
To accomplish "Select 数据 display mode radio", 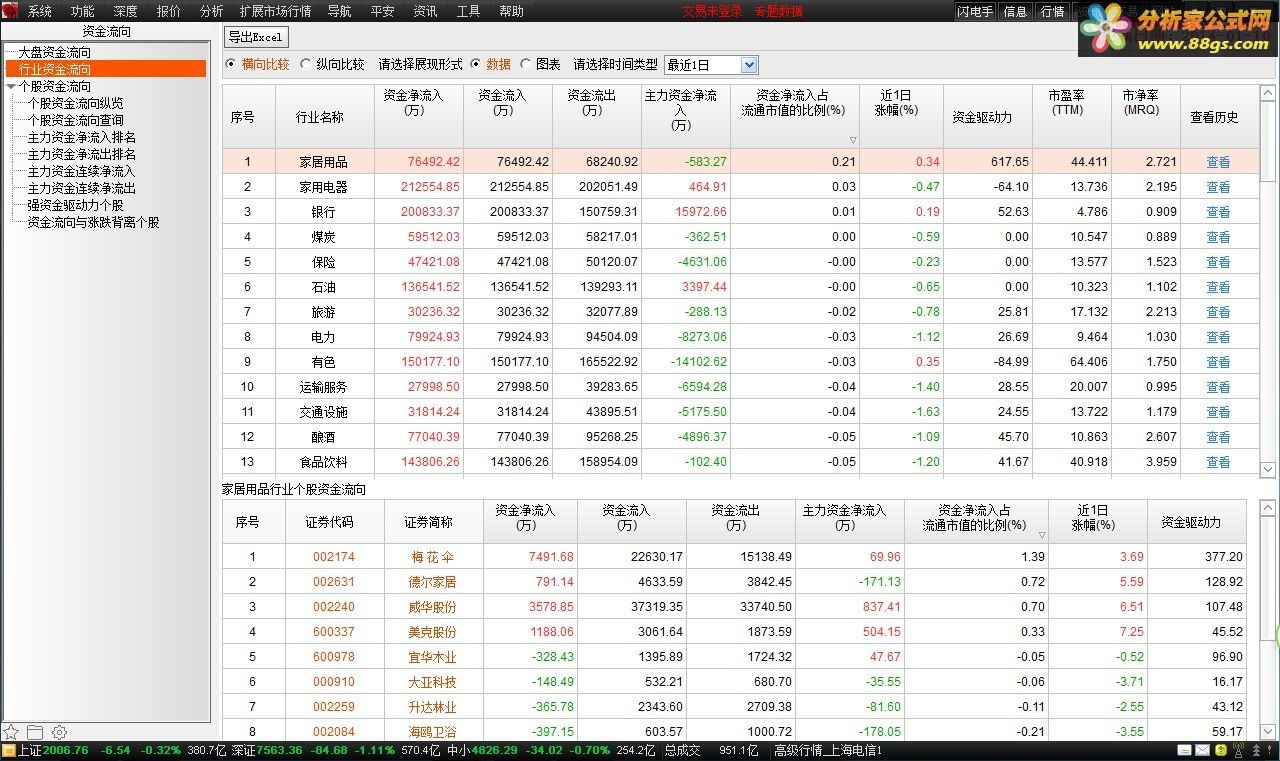I will (476, 64).
